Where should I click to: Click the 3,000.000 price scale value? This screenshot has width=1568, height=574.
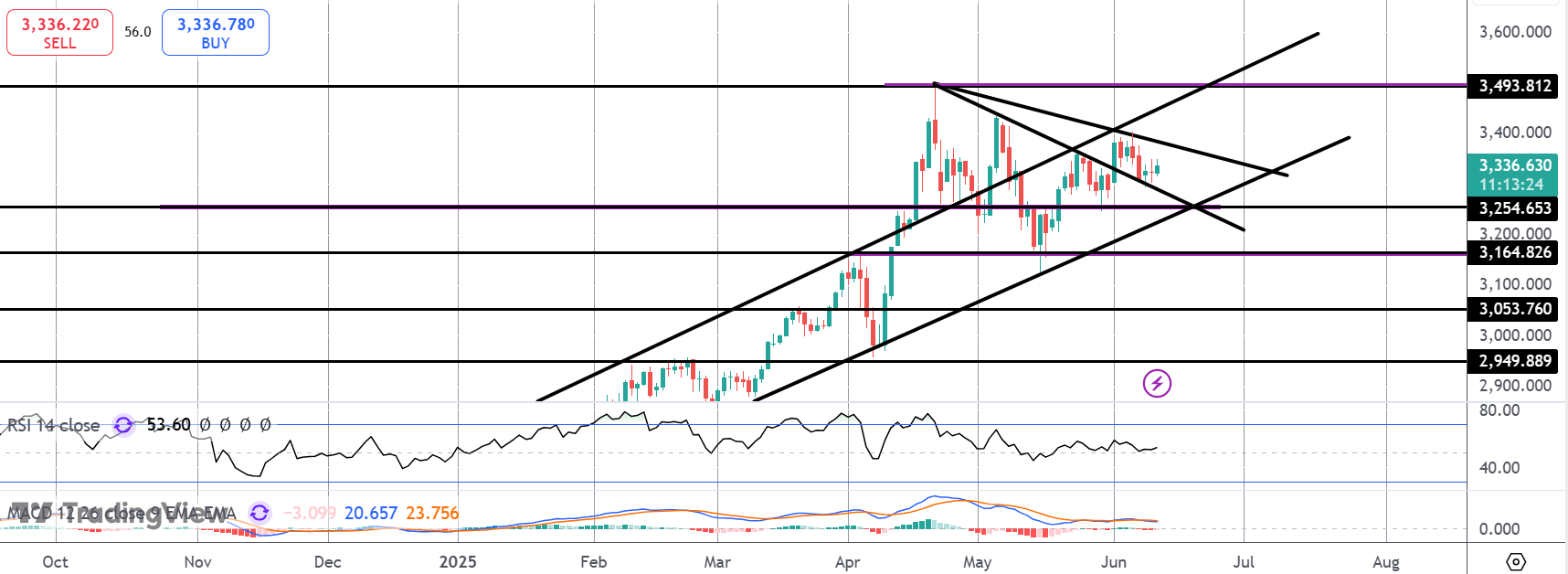1515,335
